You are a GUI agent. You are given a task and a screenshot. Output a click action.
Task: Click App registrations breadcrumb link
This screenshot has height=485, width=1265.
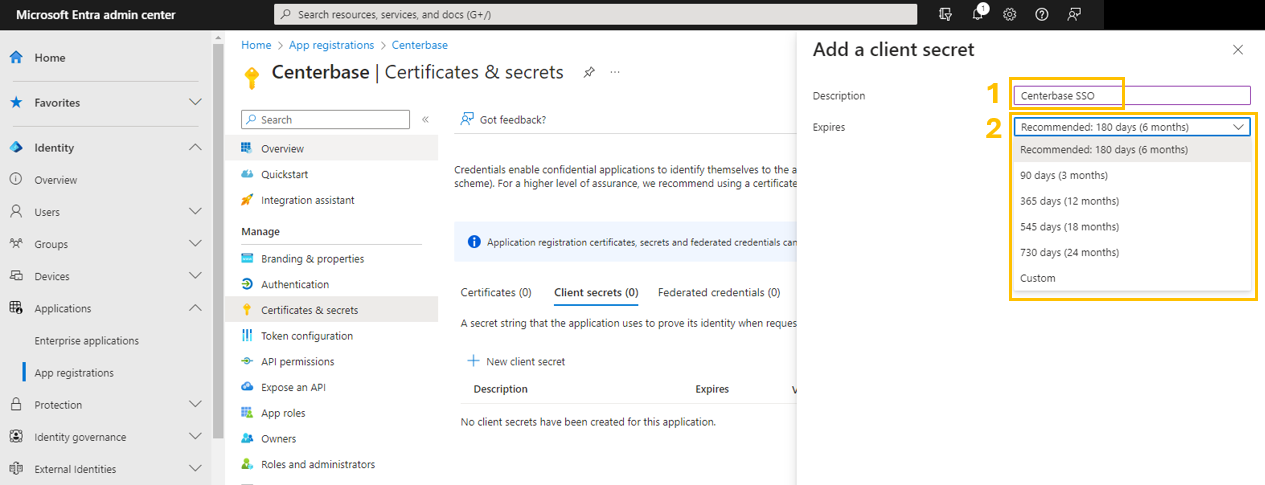pos(331,45)
